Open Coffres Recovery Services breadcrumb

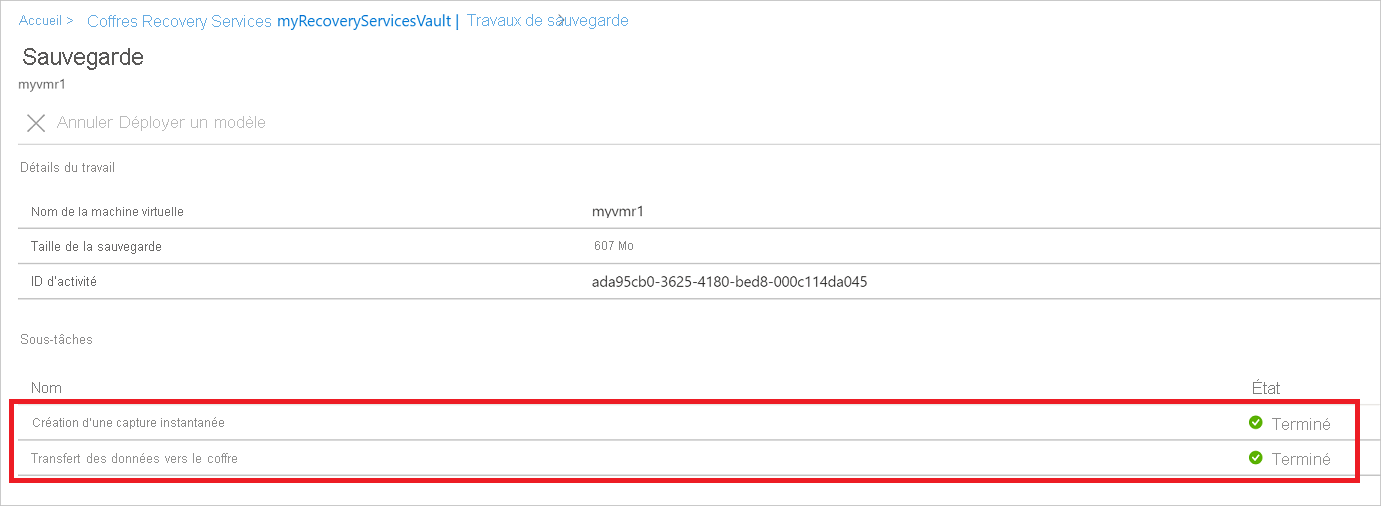point(180,21)
